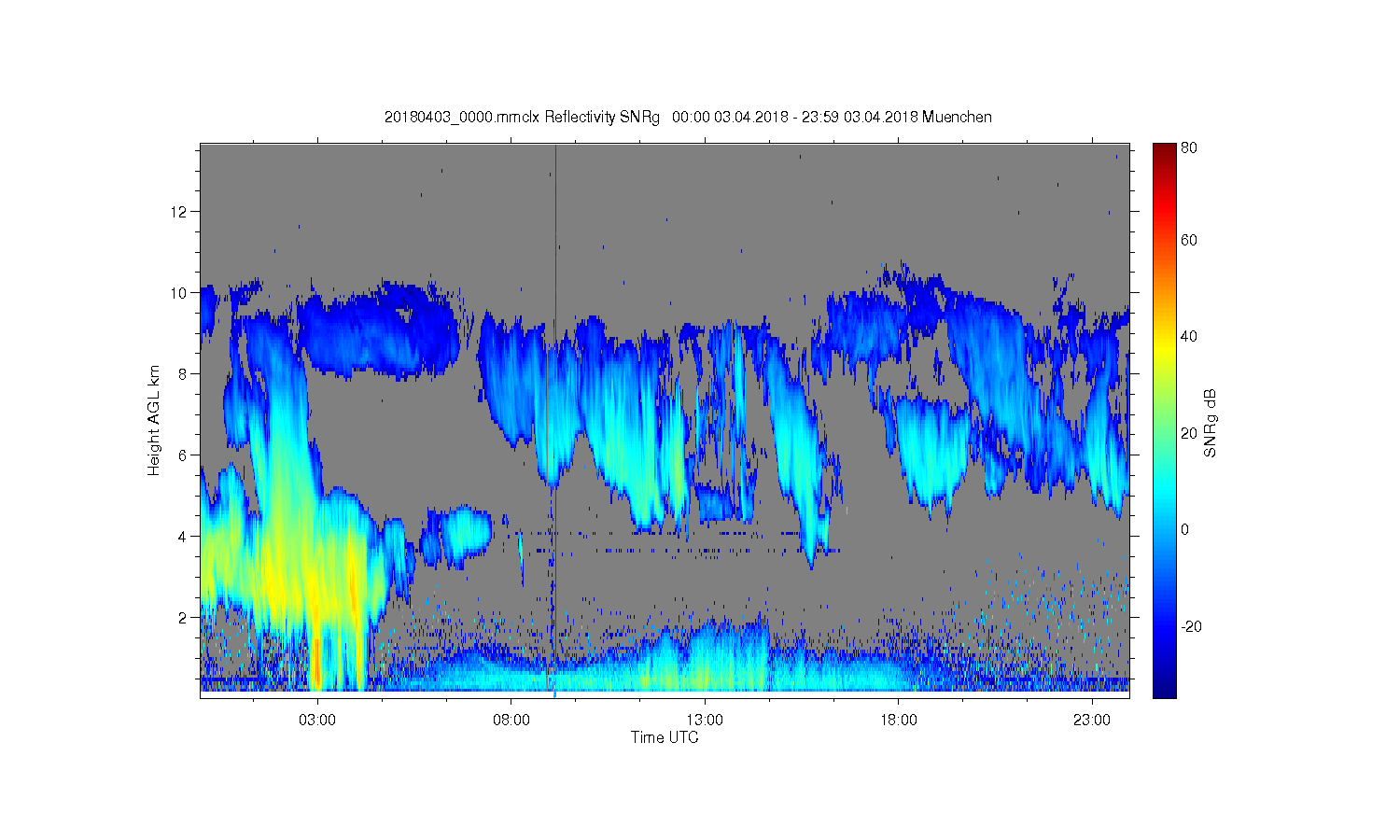This screenshot has height=840, width=1400.
Task: Click the height tick label 2
Action: 183,617
